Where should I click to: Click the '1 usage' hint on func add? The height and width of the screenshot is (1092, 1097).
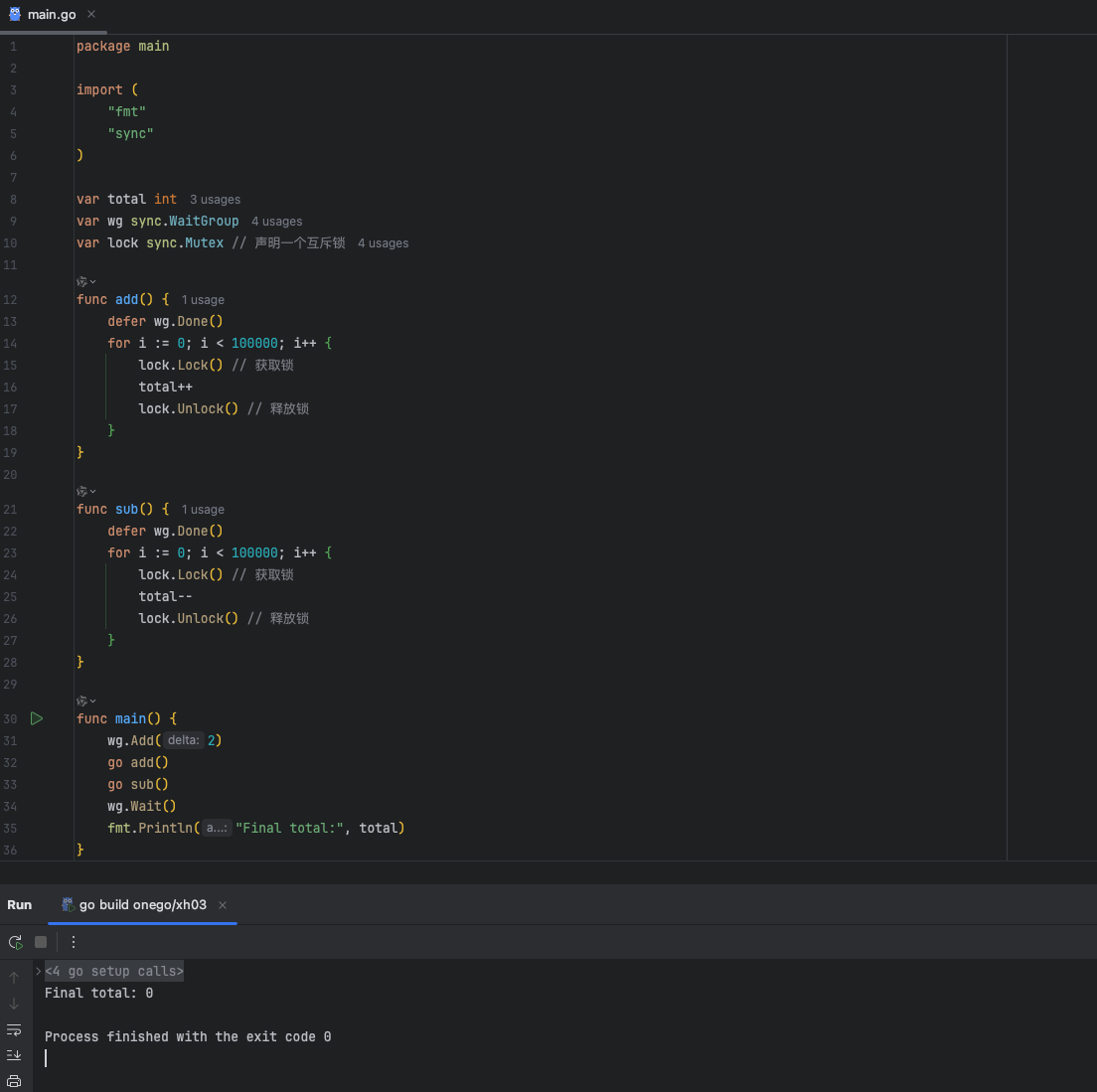pyautogui.click(x=203, y=300)
